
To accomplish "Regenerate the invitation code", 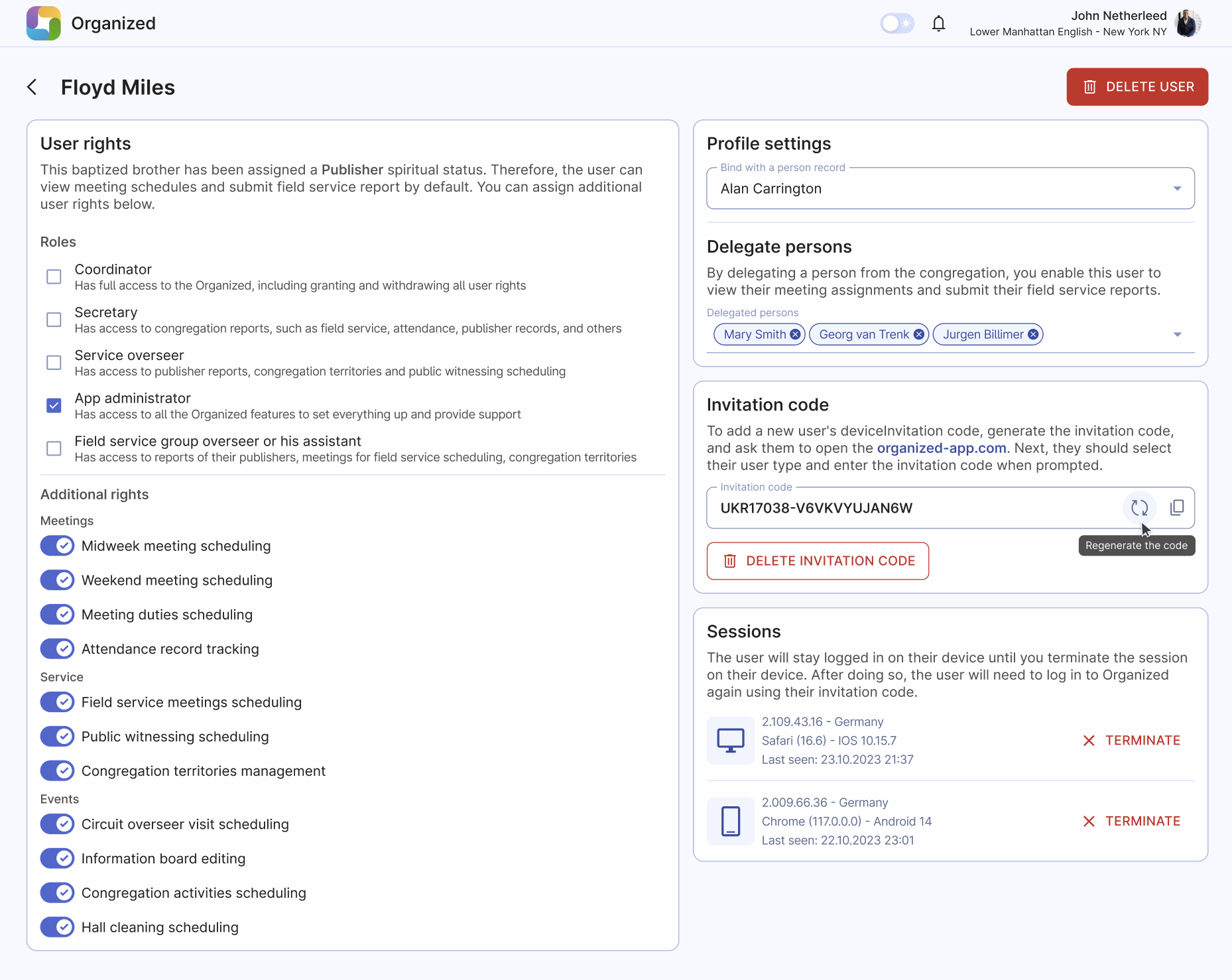I will (x=1140, y=508).
